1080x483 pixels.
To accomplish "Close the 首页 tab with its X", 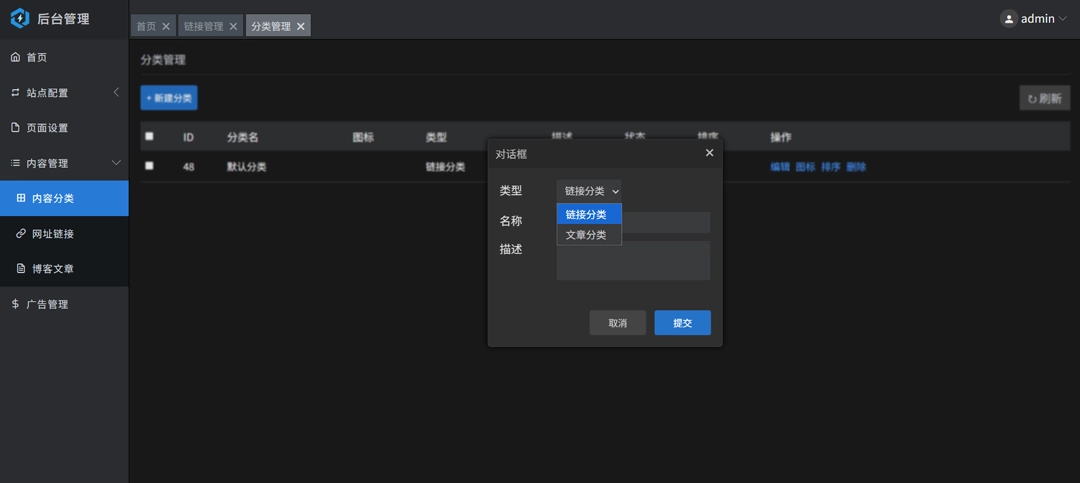I will 166,26.
